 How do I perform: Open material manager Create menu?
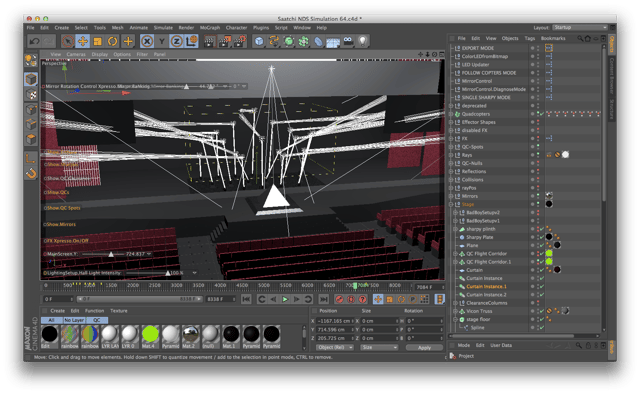[x=58, y=311]
